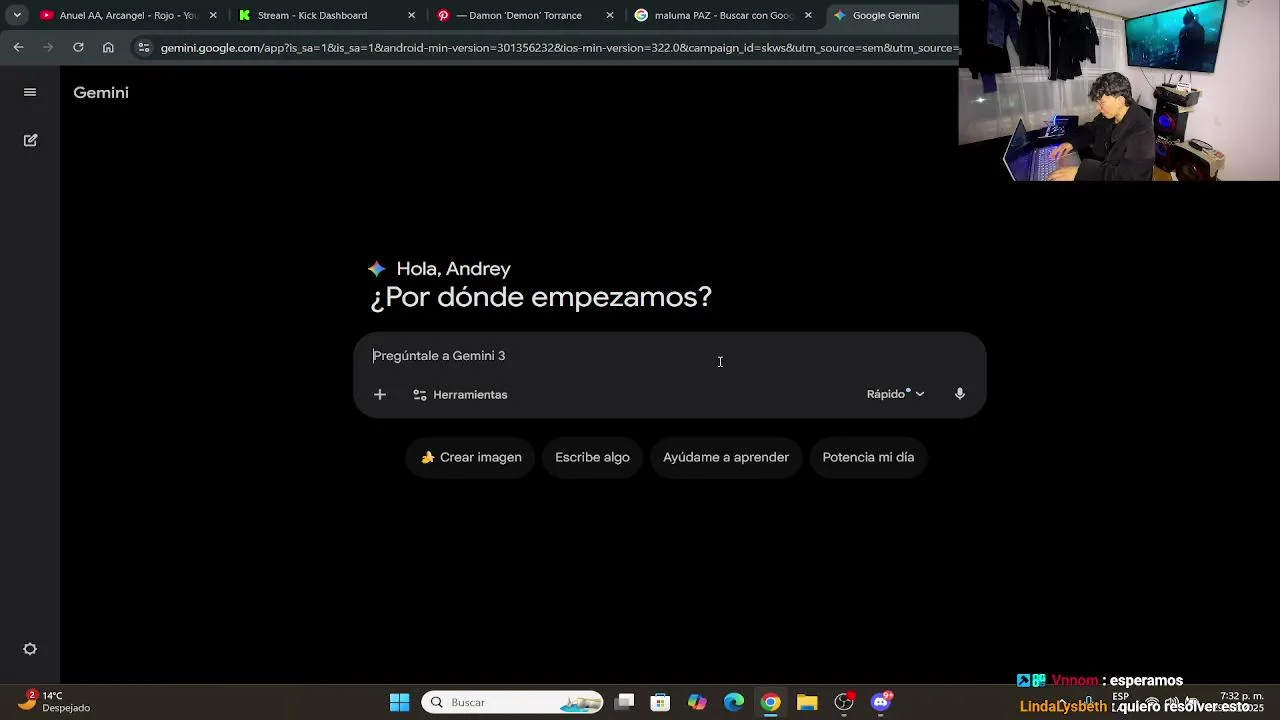1280x720 pixels.
Task: Open File Explorer from taskbar
Action: point(807,702)
